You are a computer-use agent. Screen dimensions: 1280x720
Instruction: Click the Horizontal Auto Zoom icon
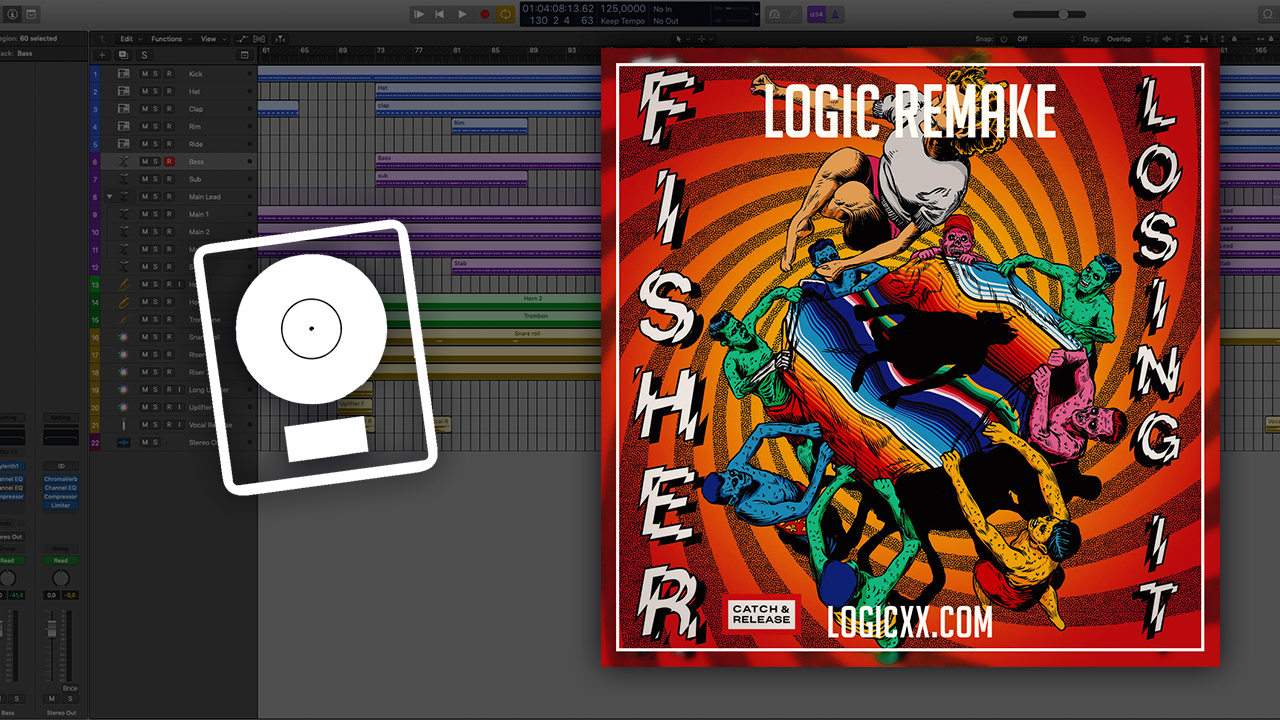click(x=1204, y=39)
